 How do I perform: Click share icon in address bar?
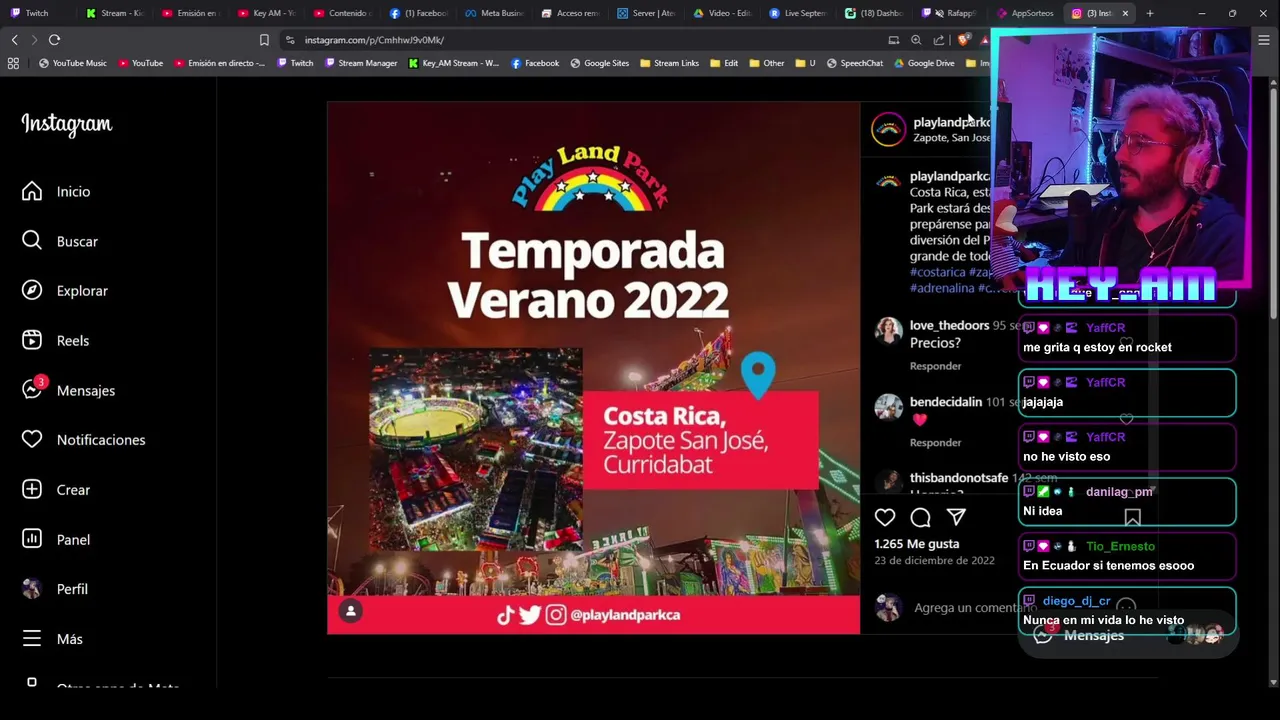(x=939, y=40)
